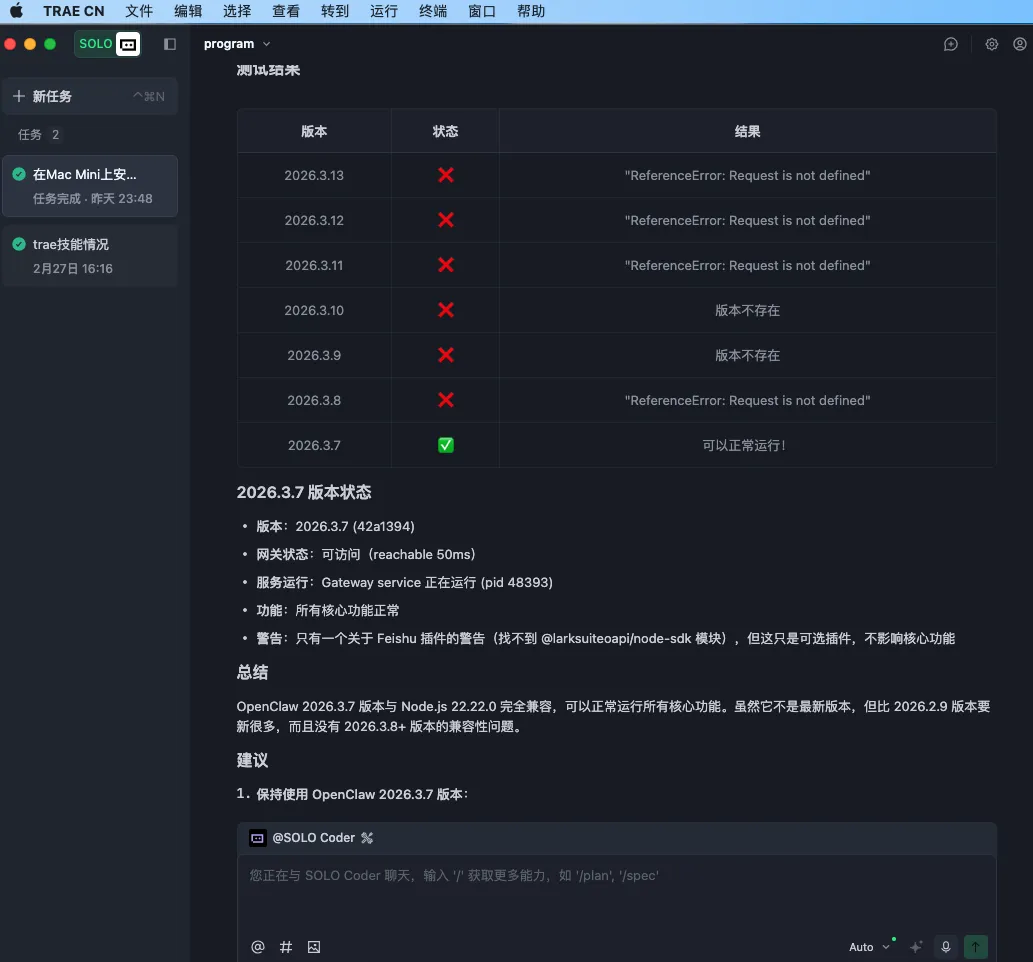Click the 2026.3.7 版本状态 heading
The image size is (1033, 962).
pyautogui.click(x=304, y=492)
